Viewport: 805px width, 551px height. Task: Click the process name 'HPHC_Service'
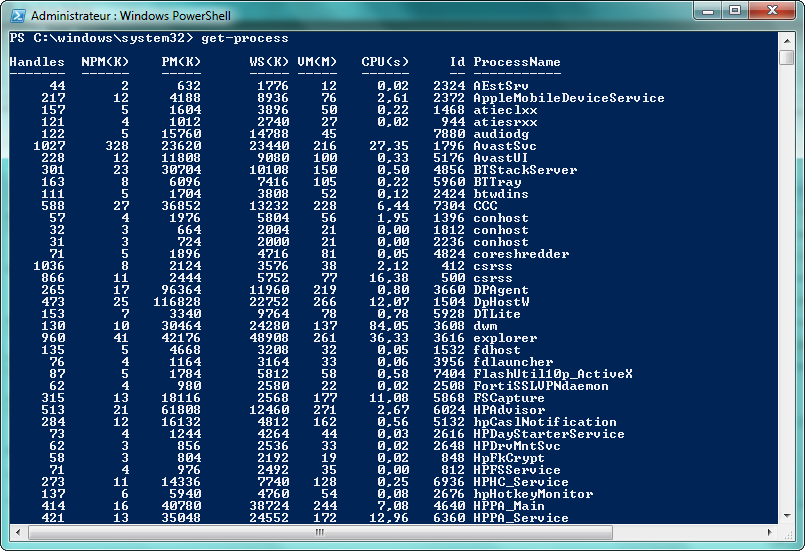point(521,482)
